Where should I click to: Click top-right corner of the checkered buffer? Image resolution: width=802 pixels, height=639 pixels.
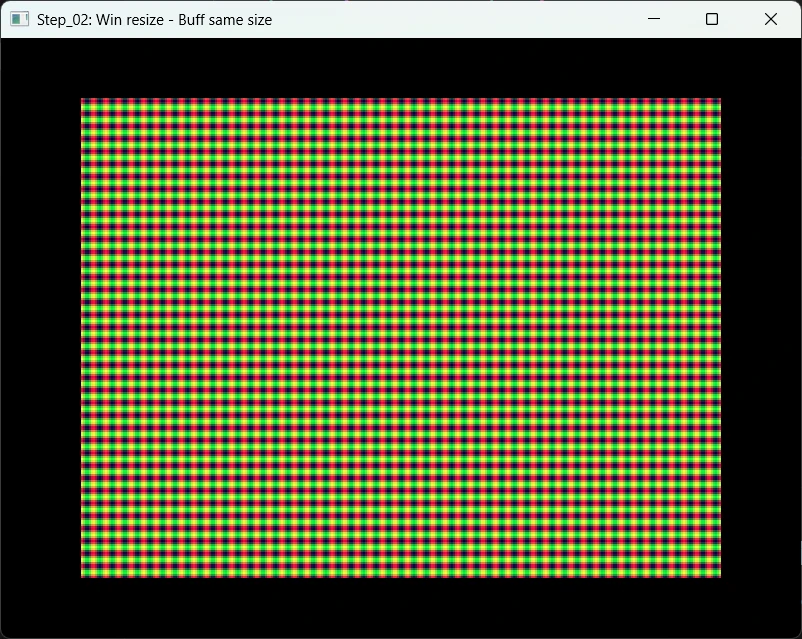[x=717, y=101]
